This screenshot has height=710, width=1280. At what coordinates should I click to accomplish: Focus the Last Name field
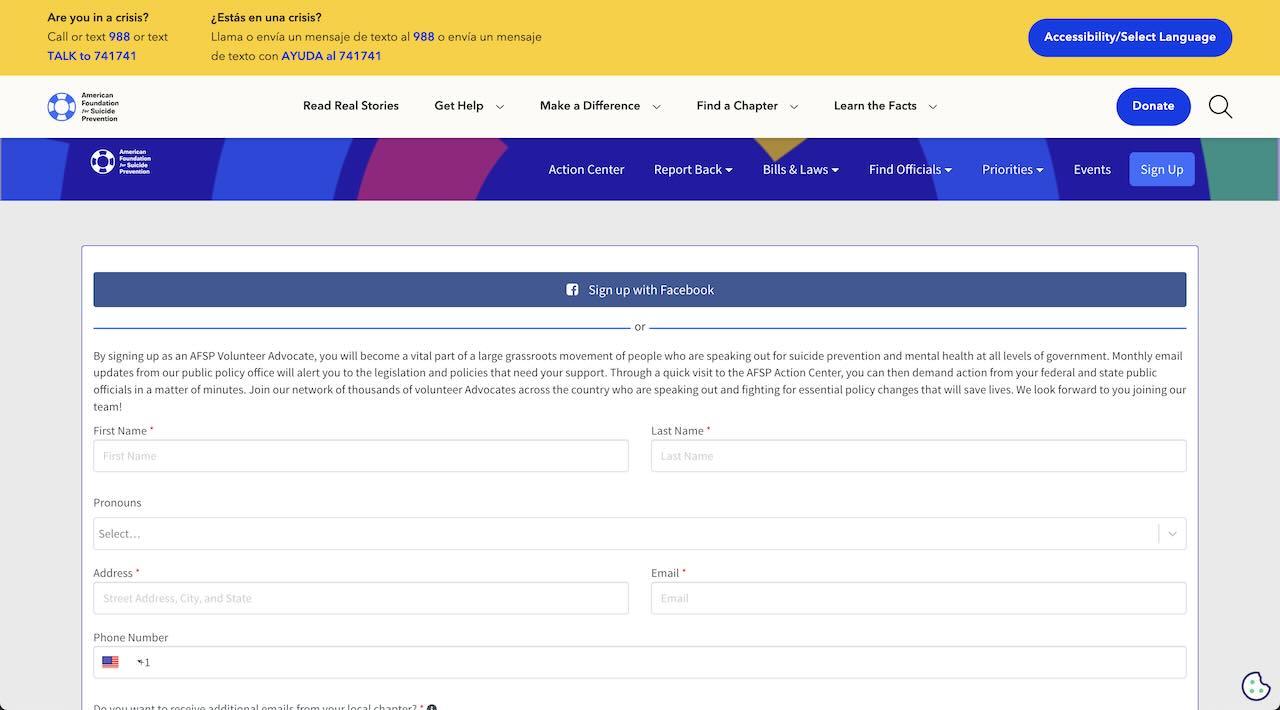(918, 456)
